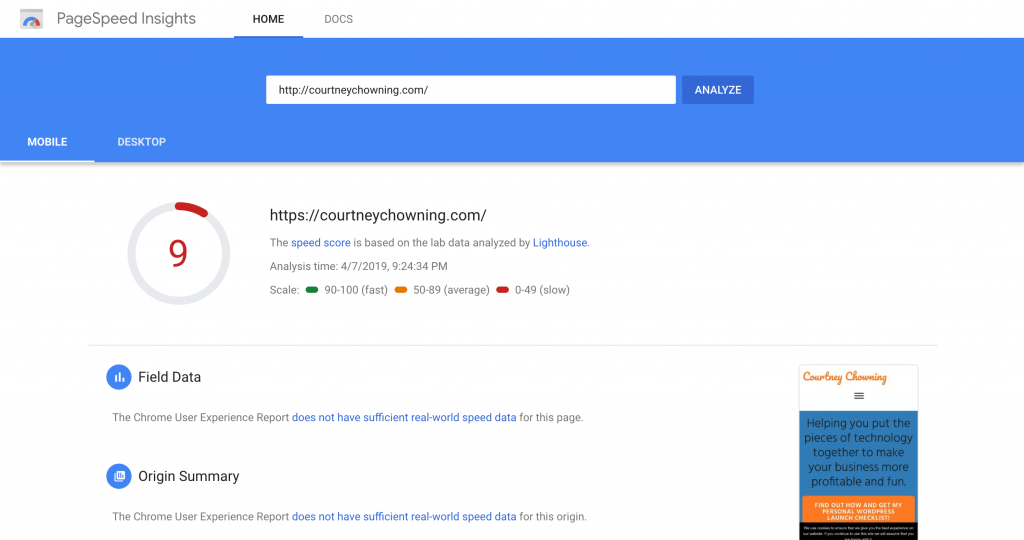Switch to the DESKTOP tab
The image size is (1024, 540).
(142, 142)
